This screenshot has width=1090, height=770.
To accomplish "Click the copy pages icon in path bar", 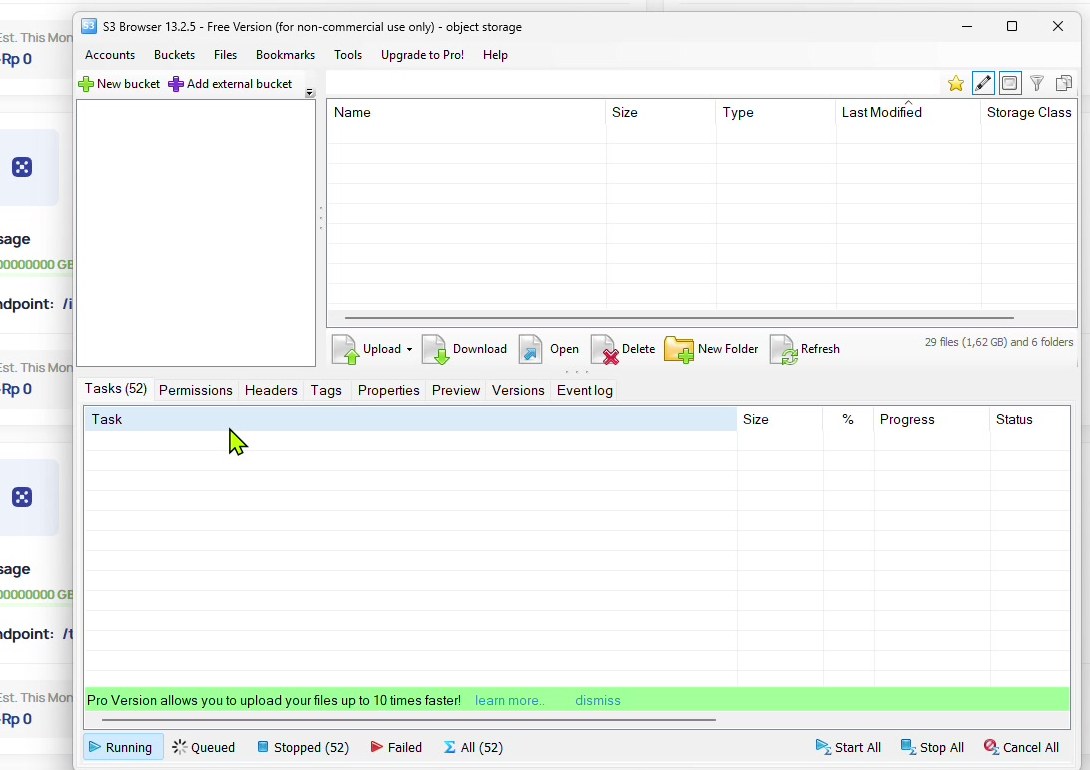I will 1064,83.
